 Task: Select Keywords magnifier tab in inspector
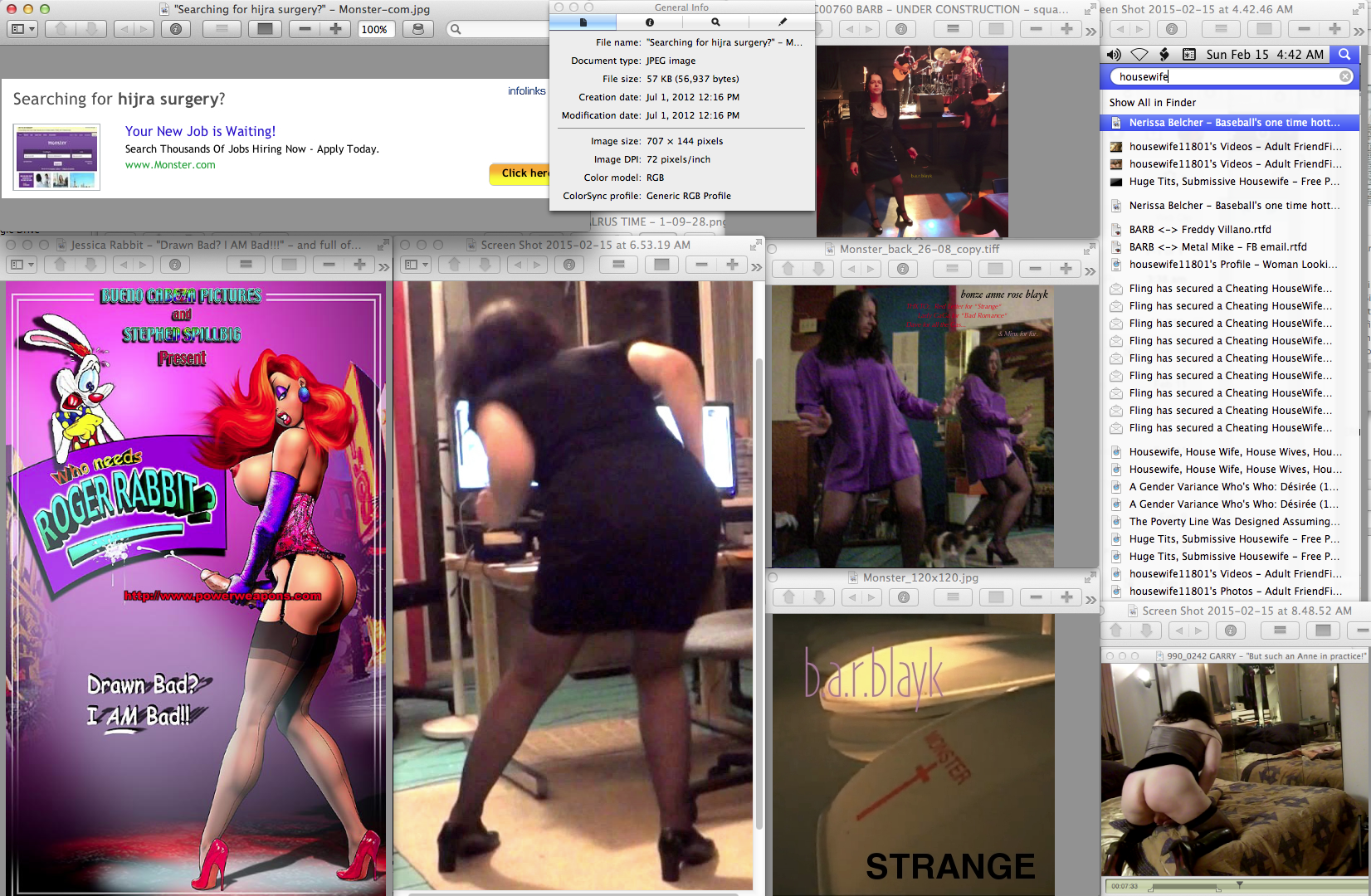pos(715,22)
